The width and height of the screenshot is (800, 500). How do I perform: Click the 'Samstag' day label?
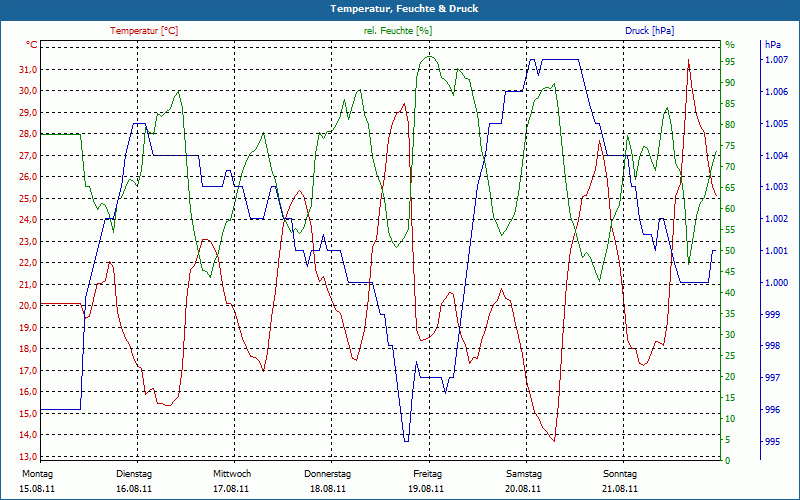tap(524, 474)
